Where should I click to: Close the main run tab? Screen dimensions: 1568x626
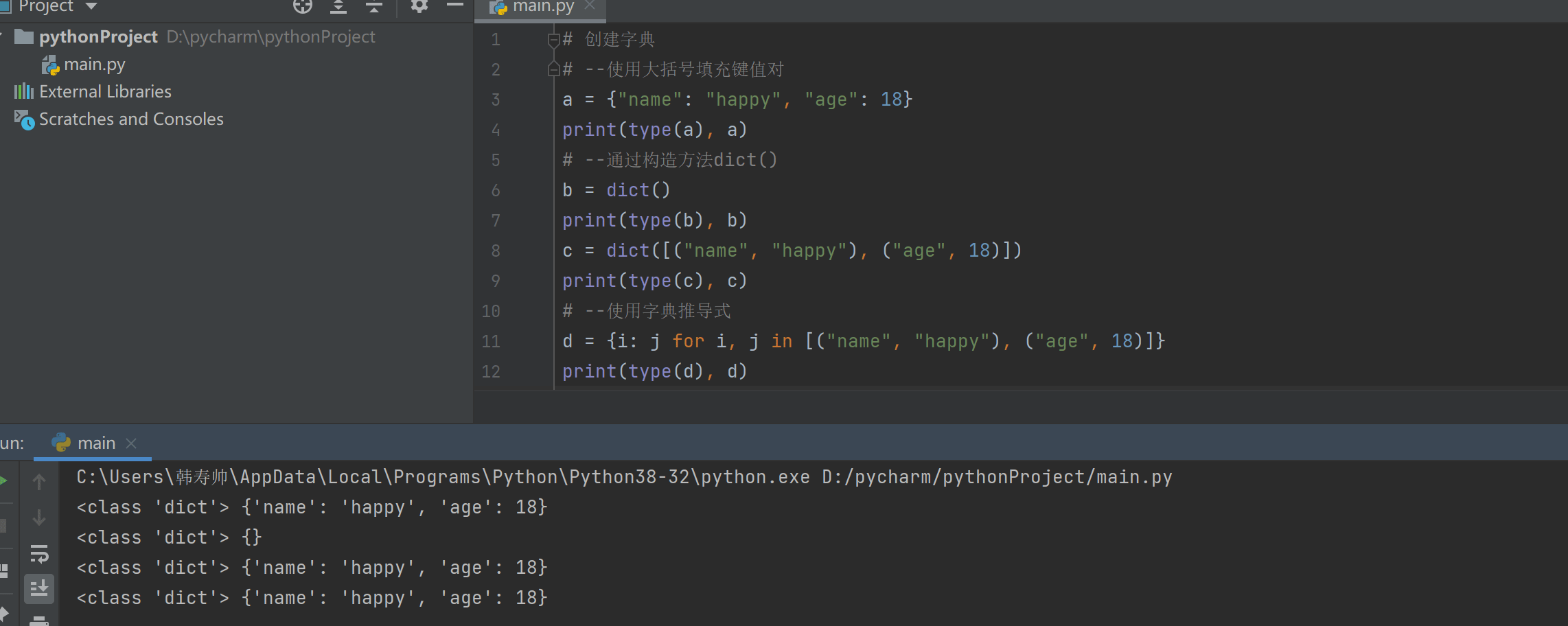pos(132,443)
